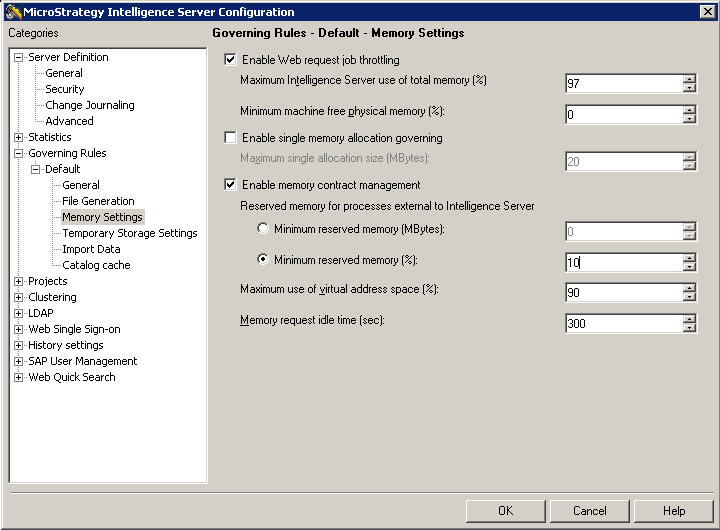Viewport: 720px width, 530px height.
Task: Increase Maximum Intelligence Server memory percentage
Action: [689, 79]
